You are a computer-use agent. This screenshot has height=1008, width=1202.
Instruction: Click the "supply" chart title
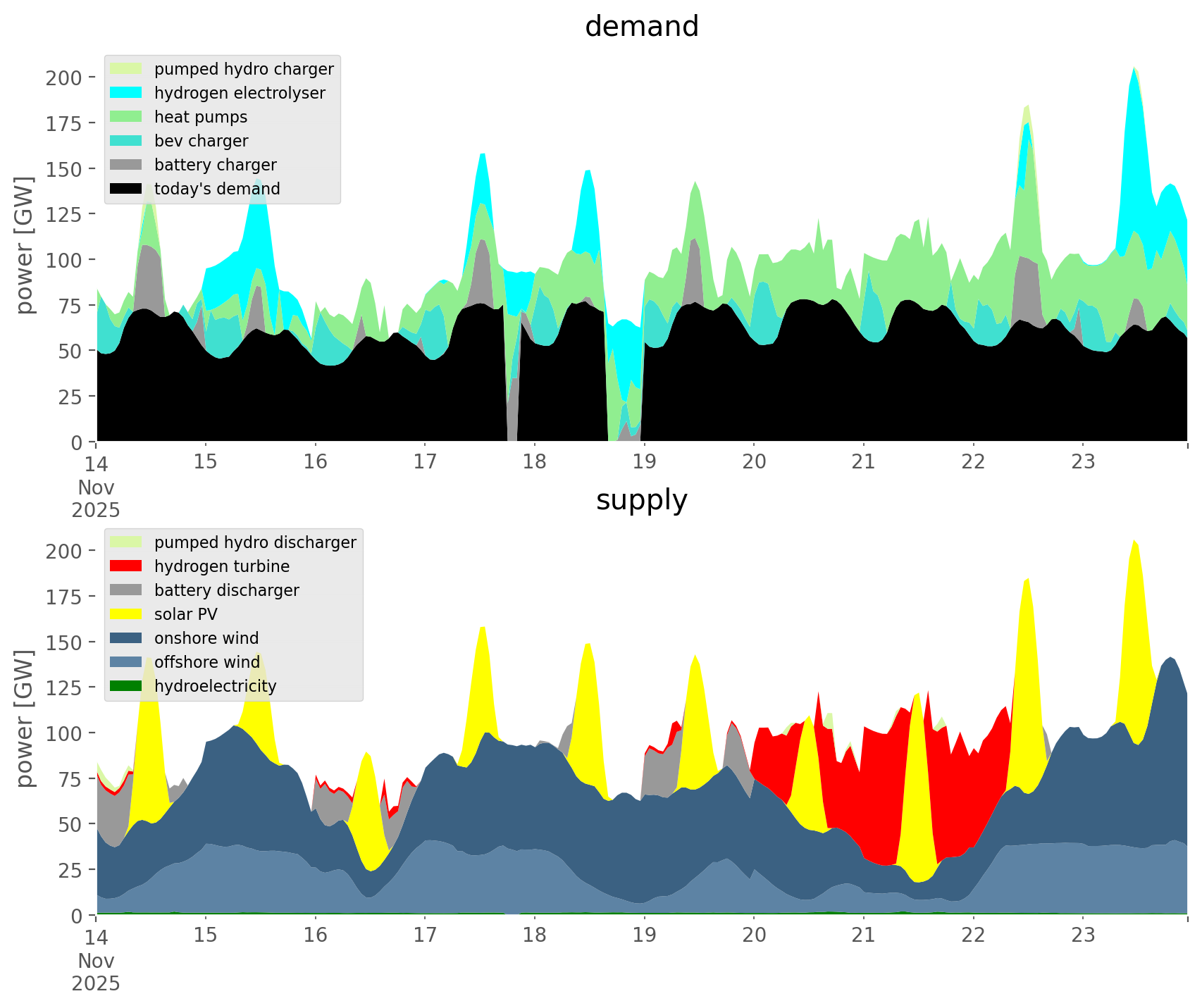[641, 500]
